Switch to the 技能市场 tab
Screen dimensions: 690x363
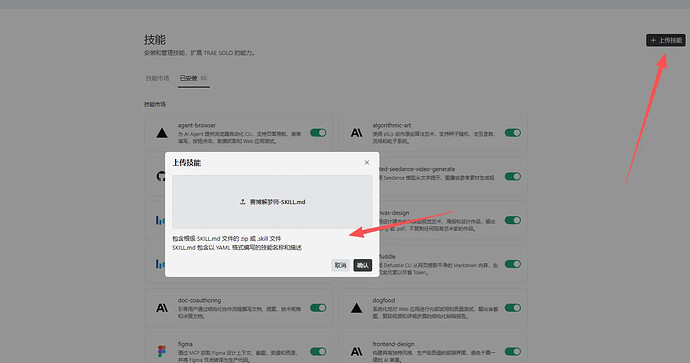[x=158, y=78]
